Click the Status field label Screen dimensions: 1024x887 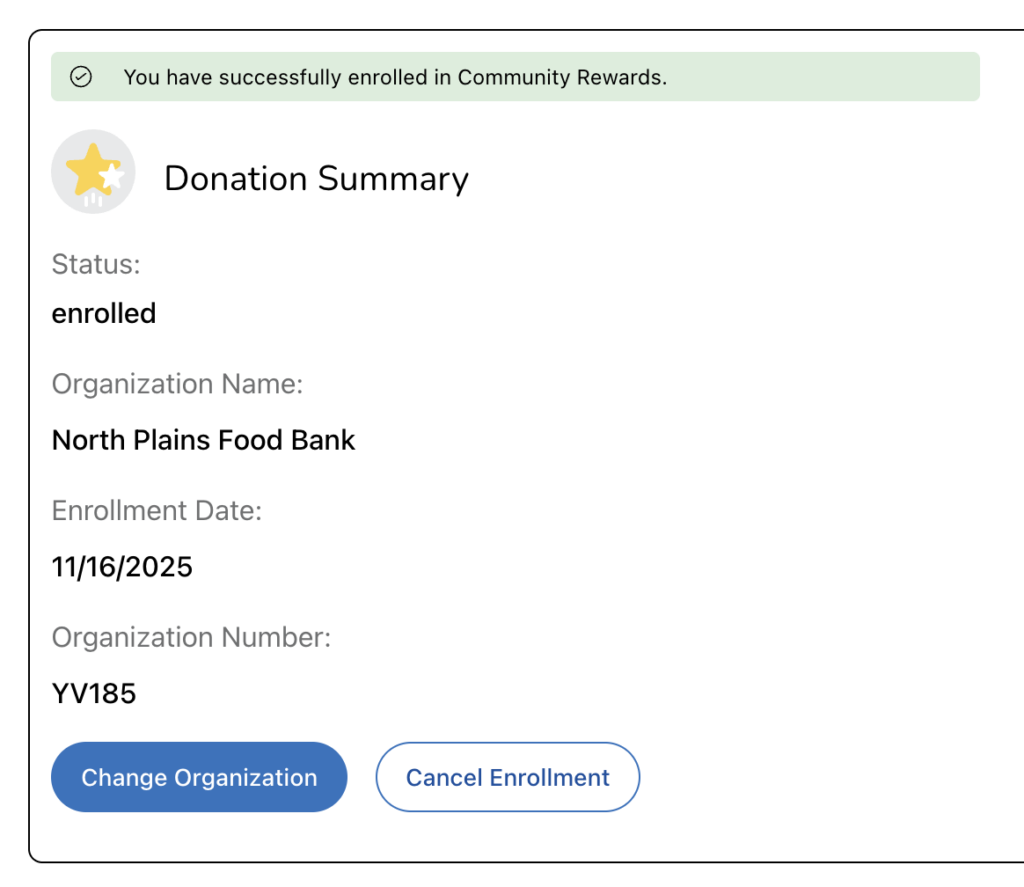coord(96,264)
